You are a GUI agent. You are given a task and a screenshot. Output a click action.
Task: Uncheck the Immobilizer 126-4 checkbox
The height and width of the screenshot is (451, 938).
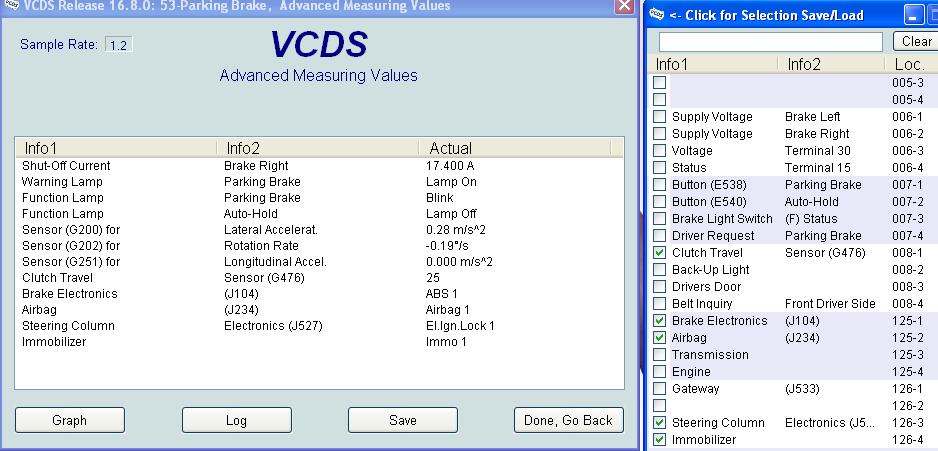pyautogui.click(x=659, y=440)
